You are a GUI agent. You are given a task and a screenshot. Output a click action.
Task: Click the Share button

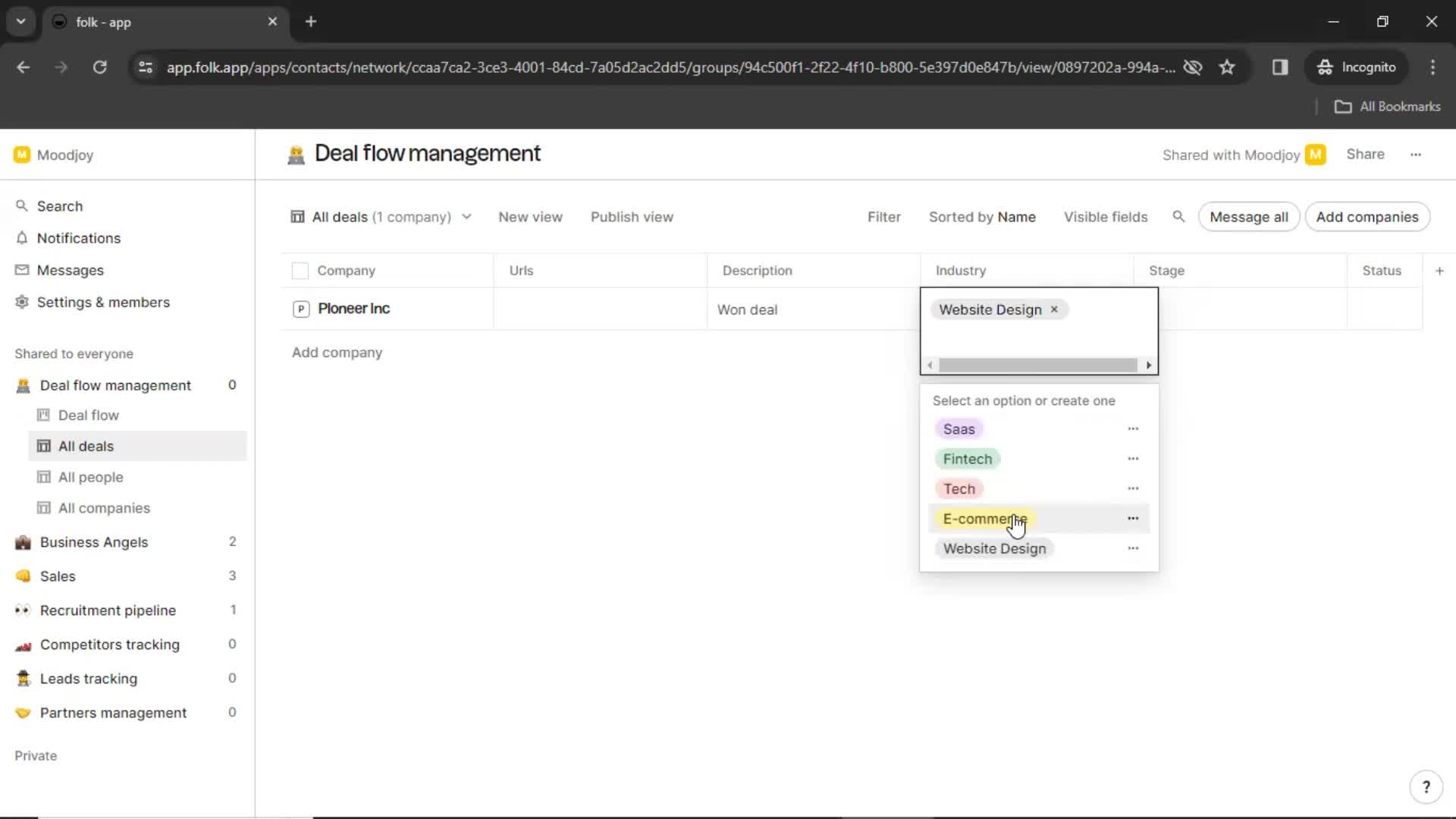(1365, 154)
